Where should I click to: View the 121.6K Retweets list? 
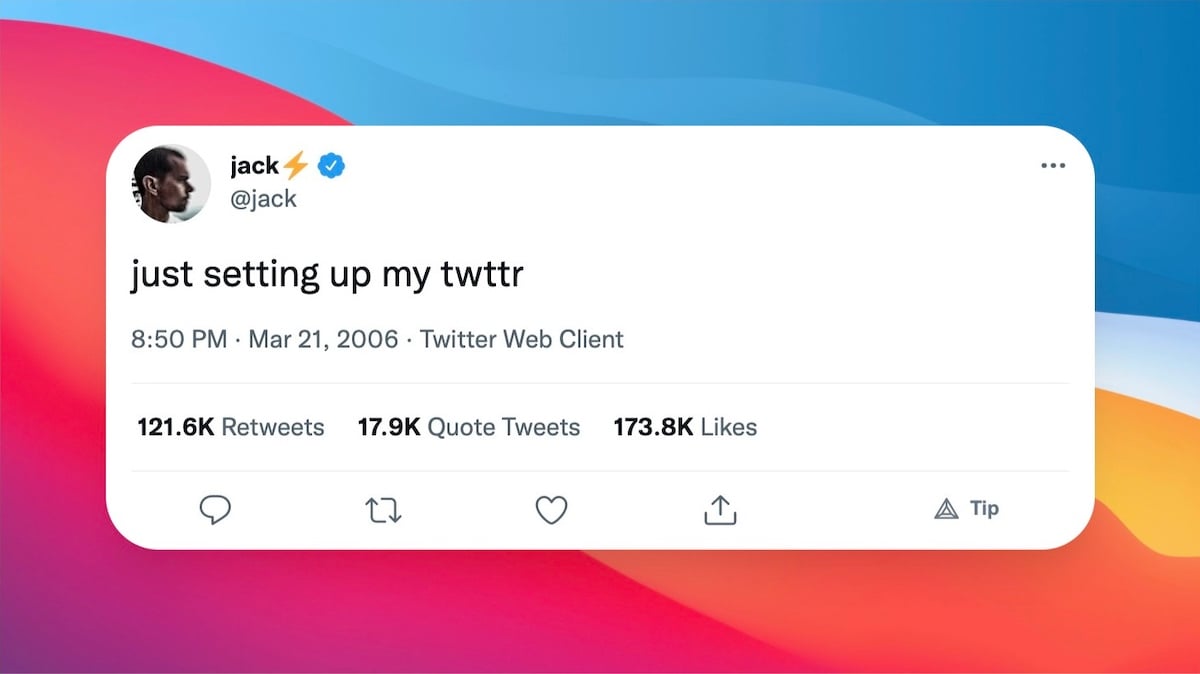click(x=230, y=427)
